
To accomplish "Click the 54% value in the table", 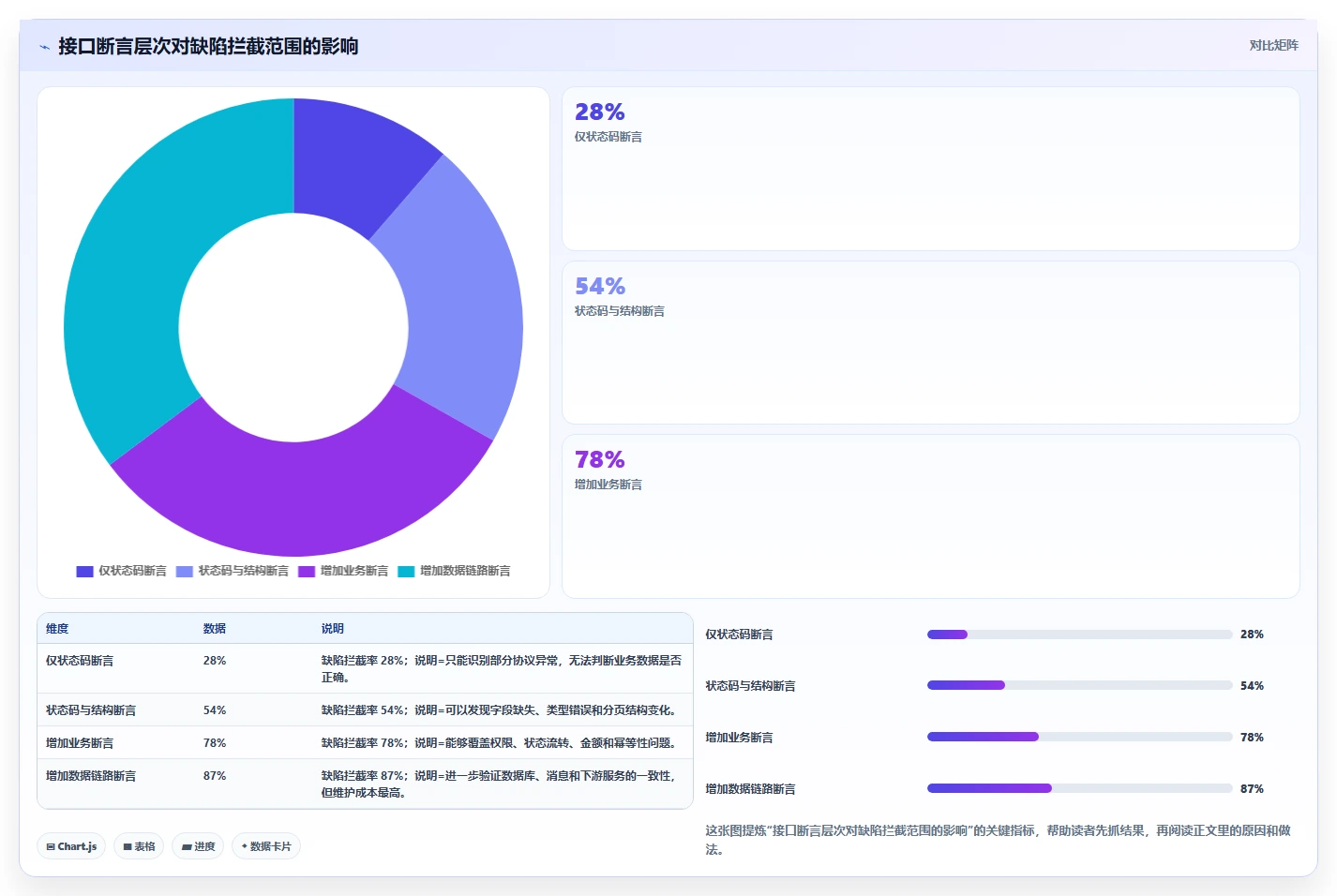I will (x=215, y=710).
